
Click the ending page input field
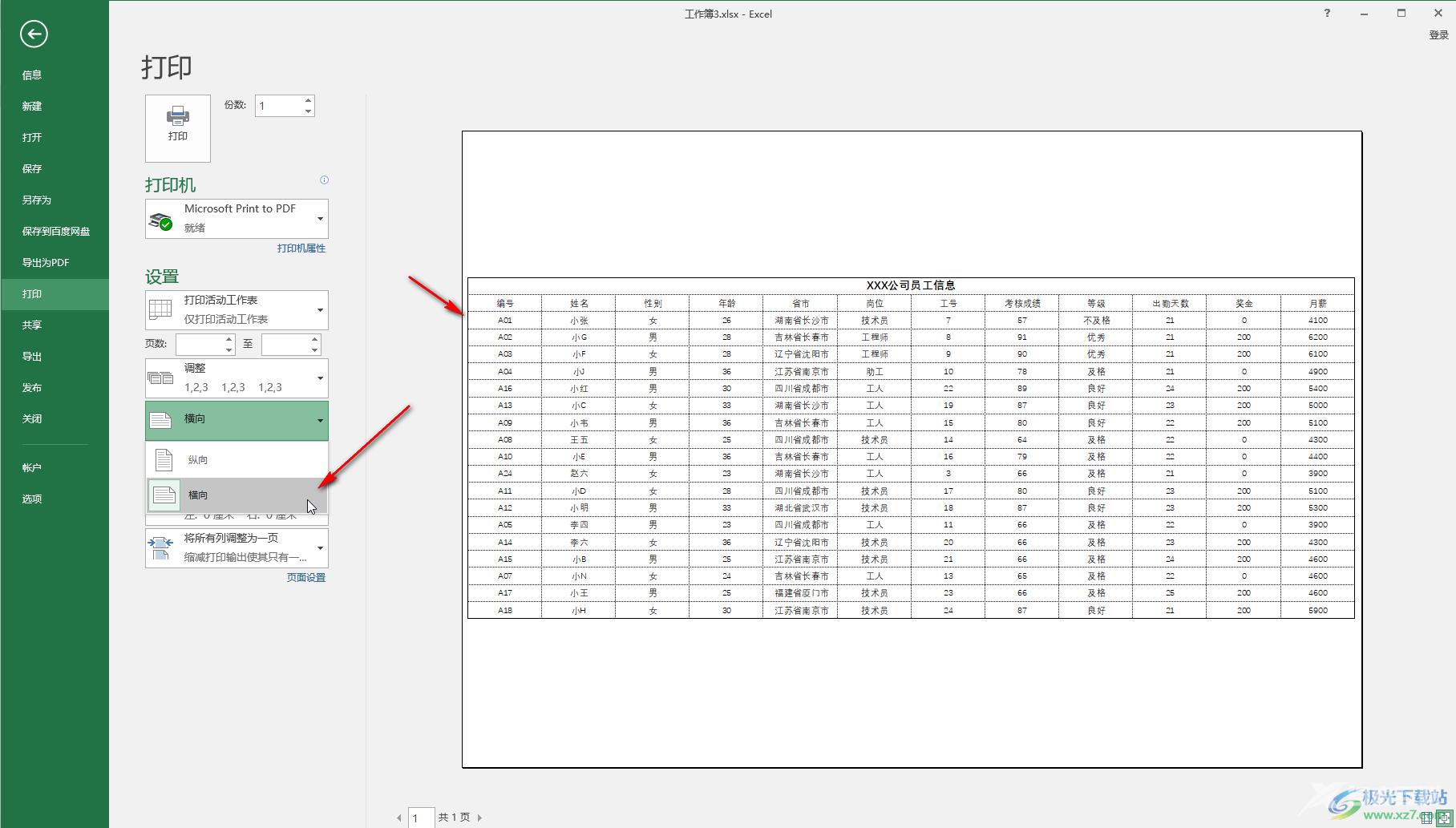pyautogui.click(x=285, y=344)
